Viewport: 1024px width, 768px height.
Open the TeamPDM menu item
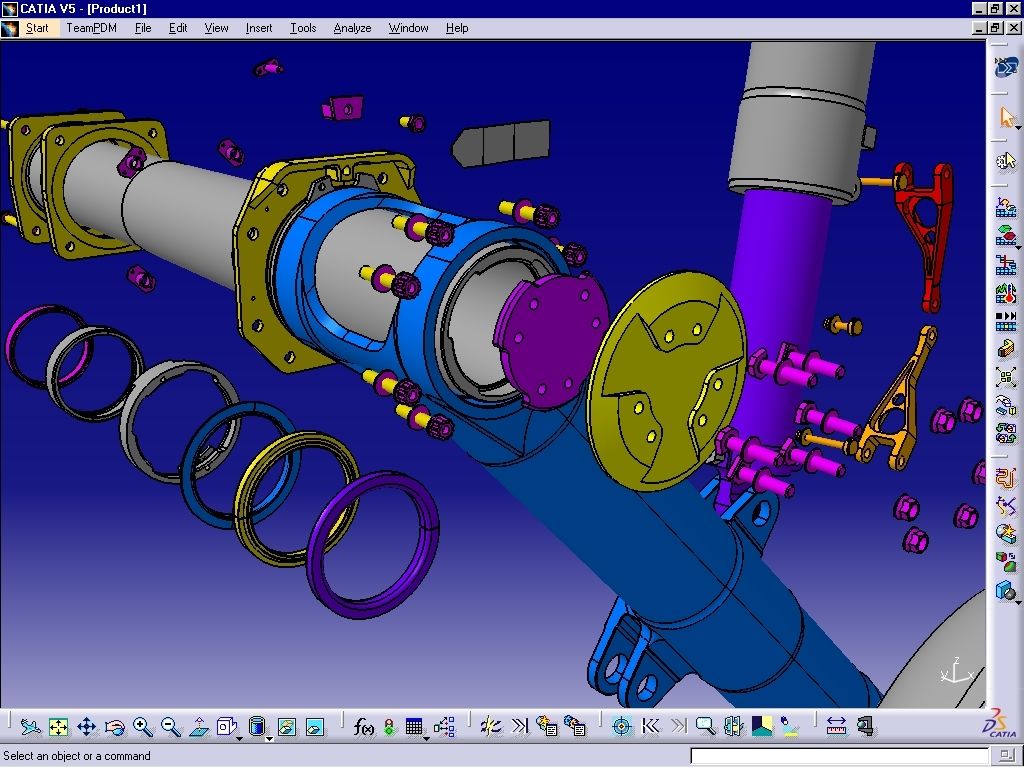[91, 28]
